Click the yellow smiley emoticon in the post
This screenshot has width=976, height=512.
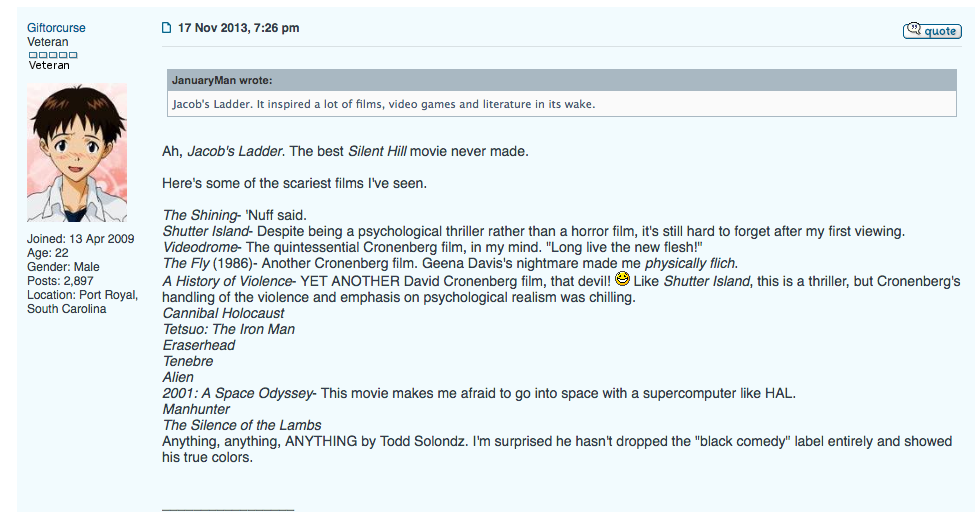[x=622, y=279]
